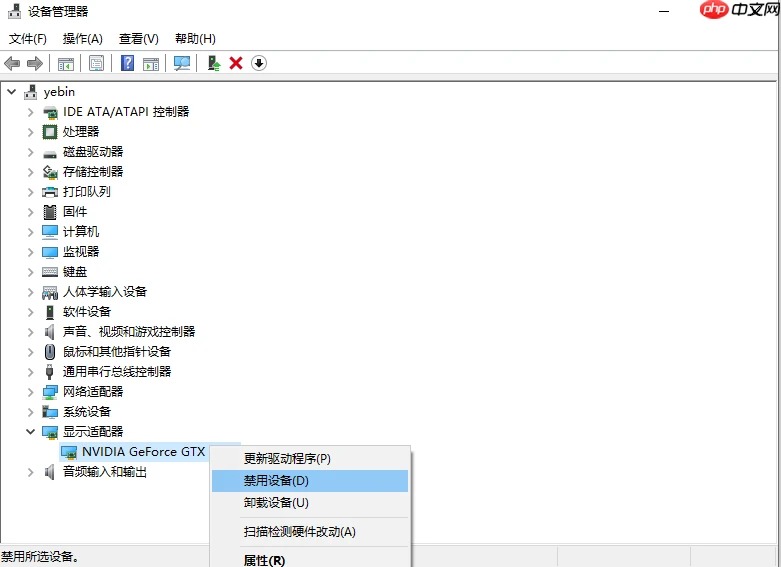This screenshot has width=781, height=567.
Task: Click the human interface devices (人体学输入设备) icon
Action: click(50, 292)
